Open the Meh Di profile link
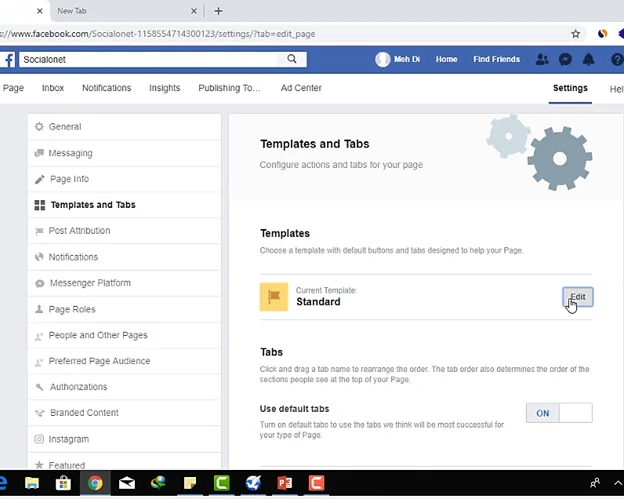624x499 pixels. 399,60
